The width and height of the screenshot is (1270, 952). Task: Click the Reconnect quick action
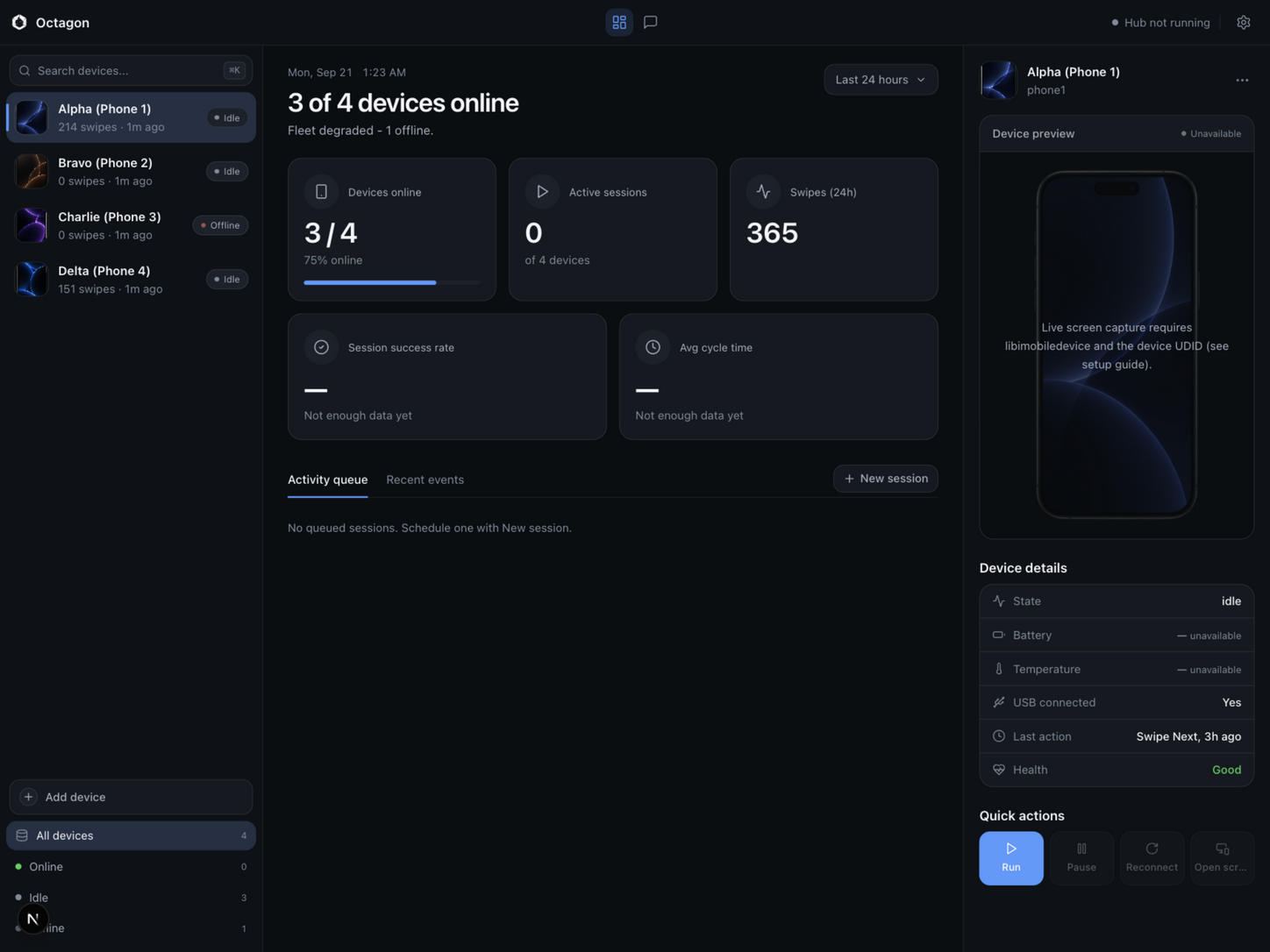1152,858
